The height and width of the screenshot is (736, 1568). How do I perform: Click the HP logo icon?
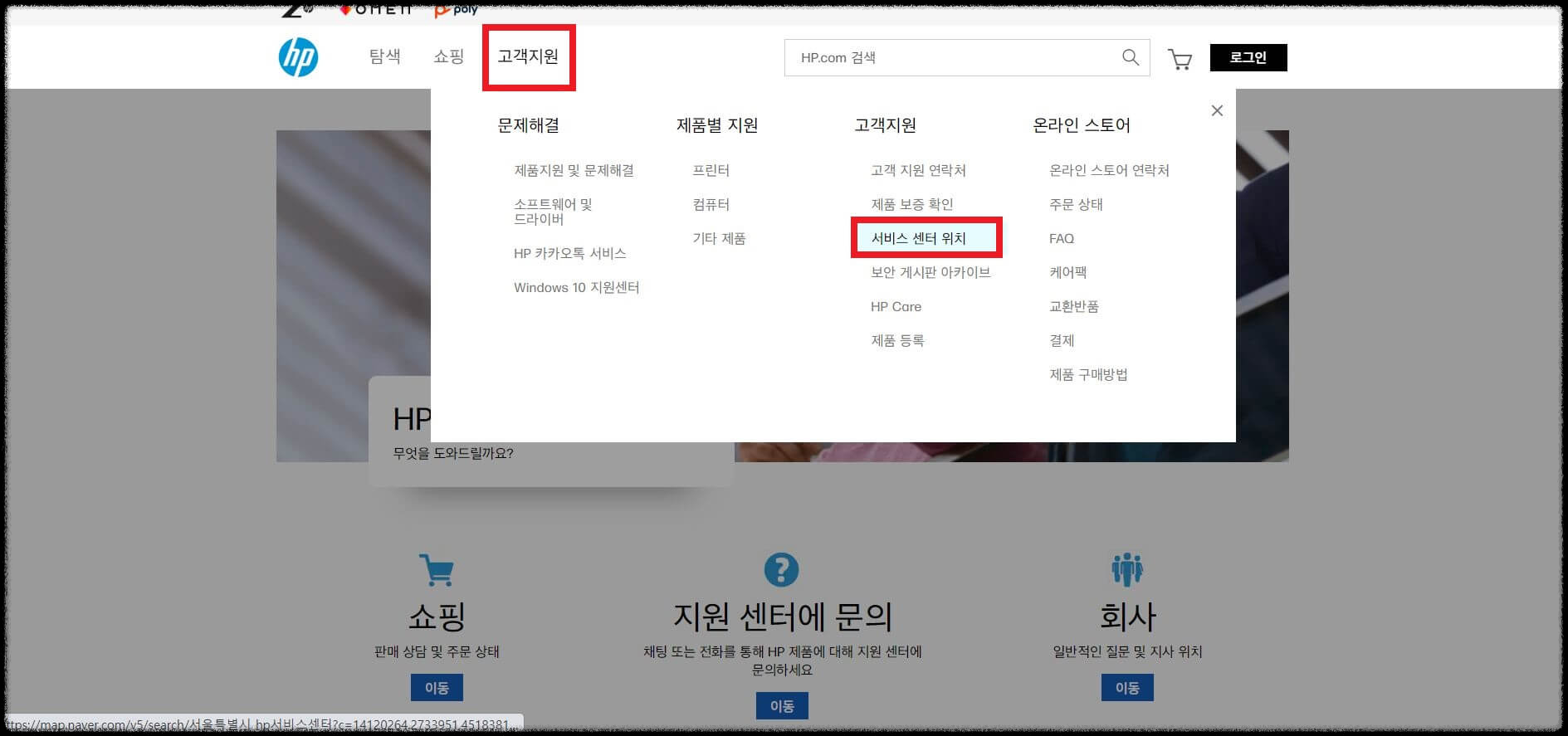coord(298,57)
